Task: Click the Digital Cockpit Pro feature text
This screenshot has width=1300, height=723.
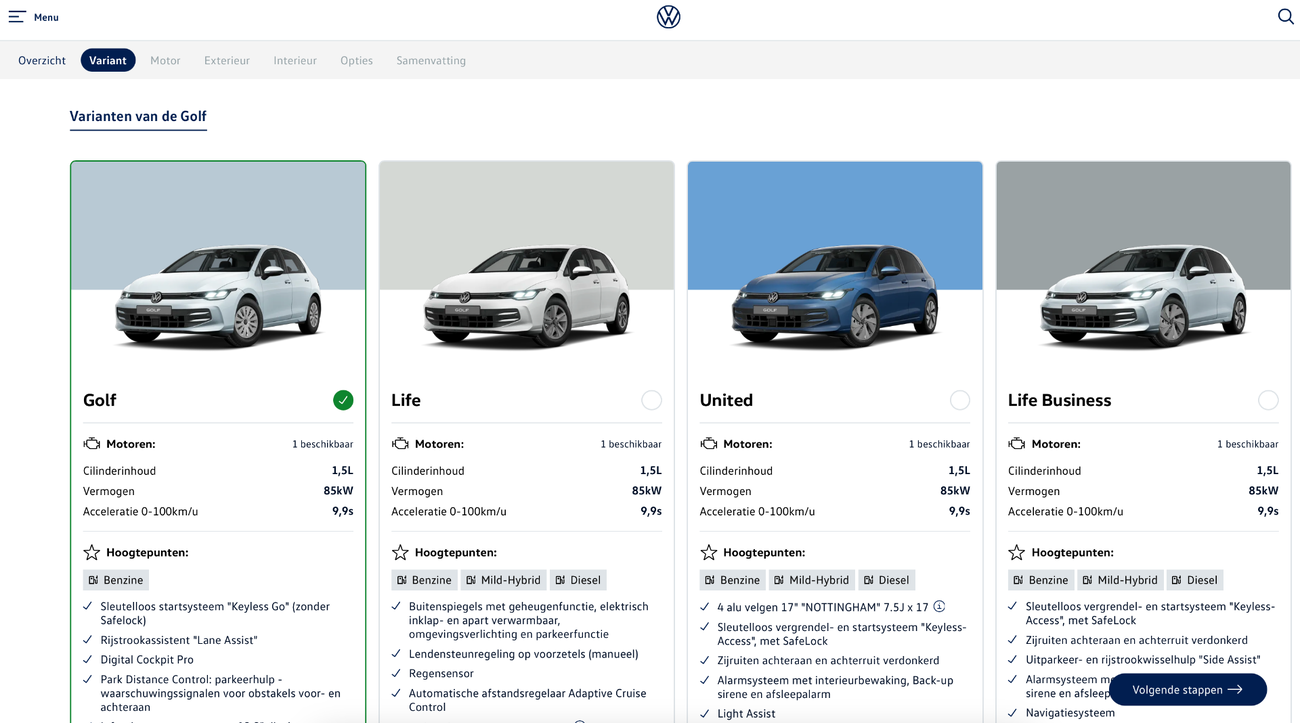Action: [x=147, y=660]
